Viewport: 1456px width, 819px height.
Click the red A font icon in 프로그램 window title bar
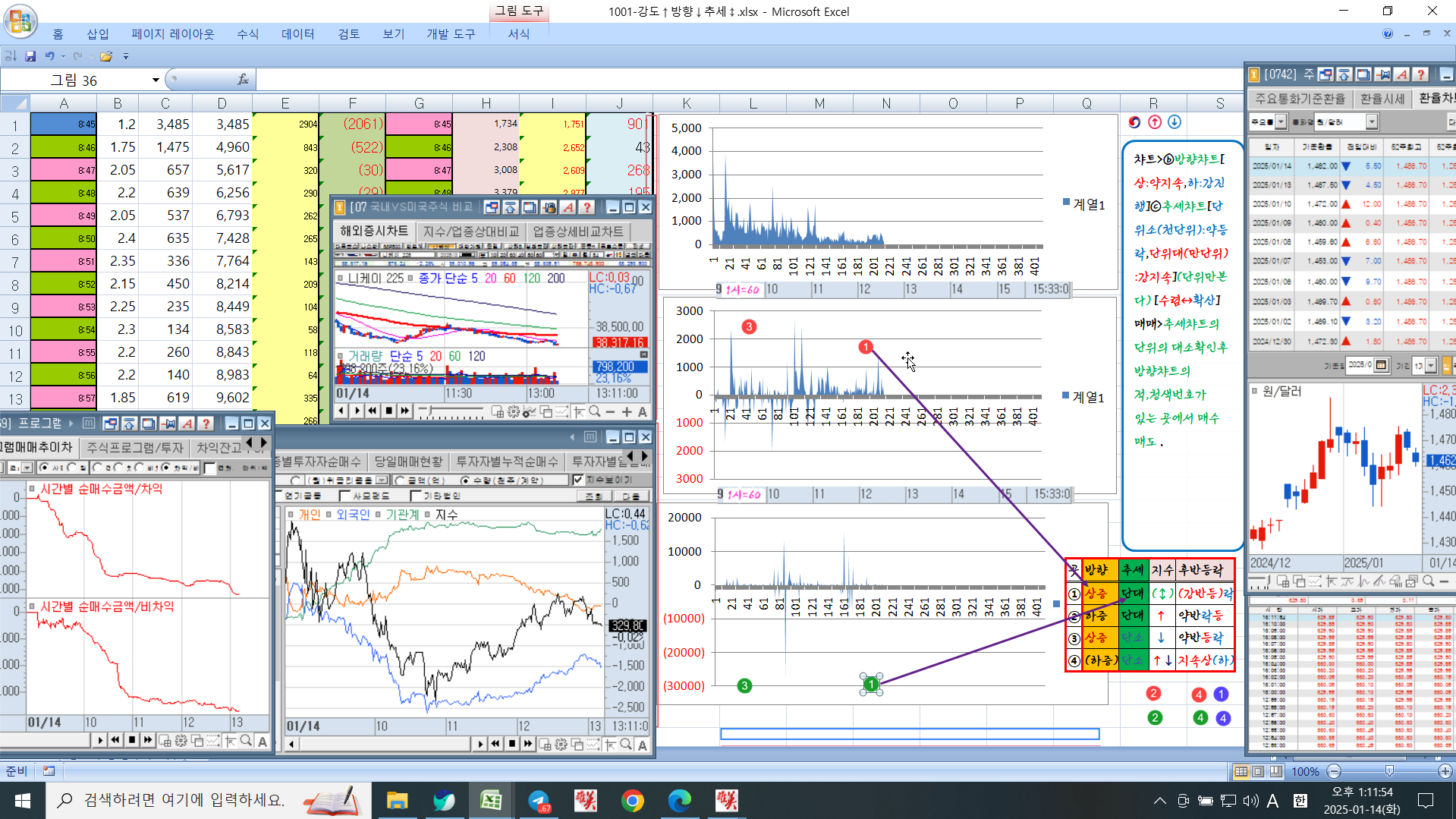point(187,424)
